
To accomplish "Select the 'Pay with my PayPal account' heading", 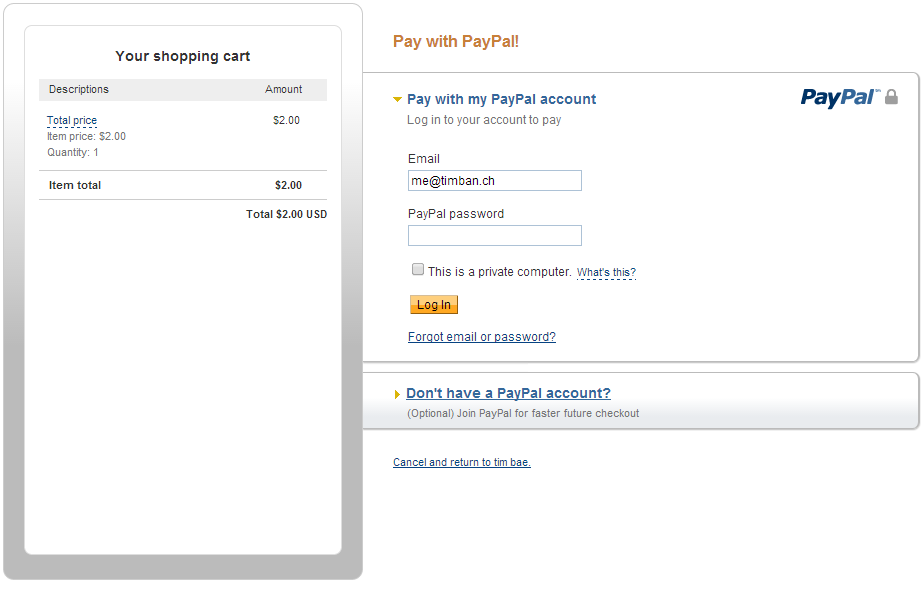I will tap(501, 100).
